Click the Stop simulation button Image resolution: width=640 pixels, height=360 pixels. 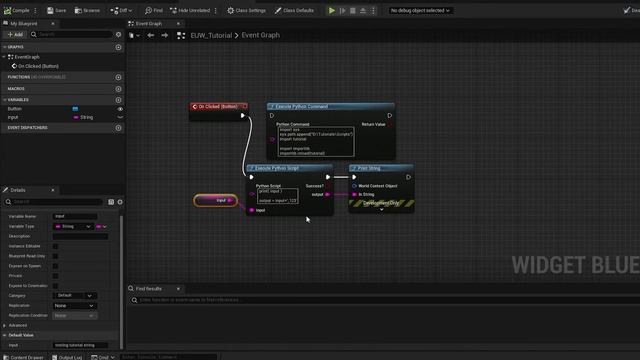click(353, 11)
